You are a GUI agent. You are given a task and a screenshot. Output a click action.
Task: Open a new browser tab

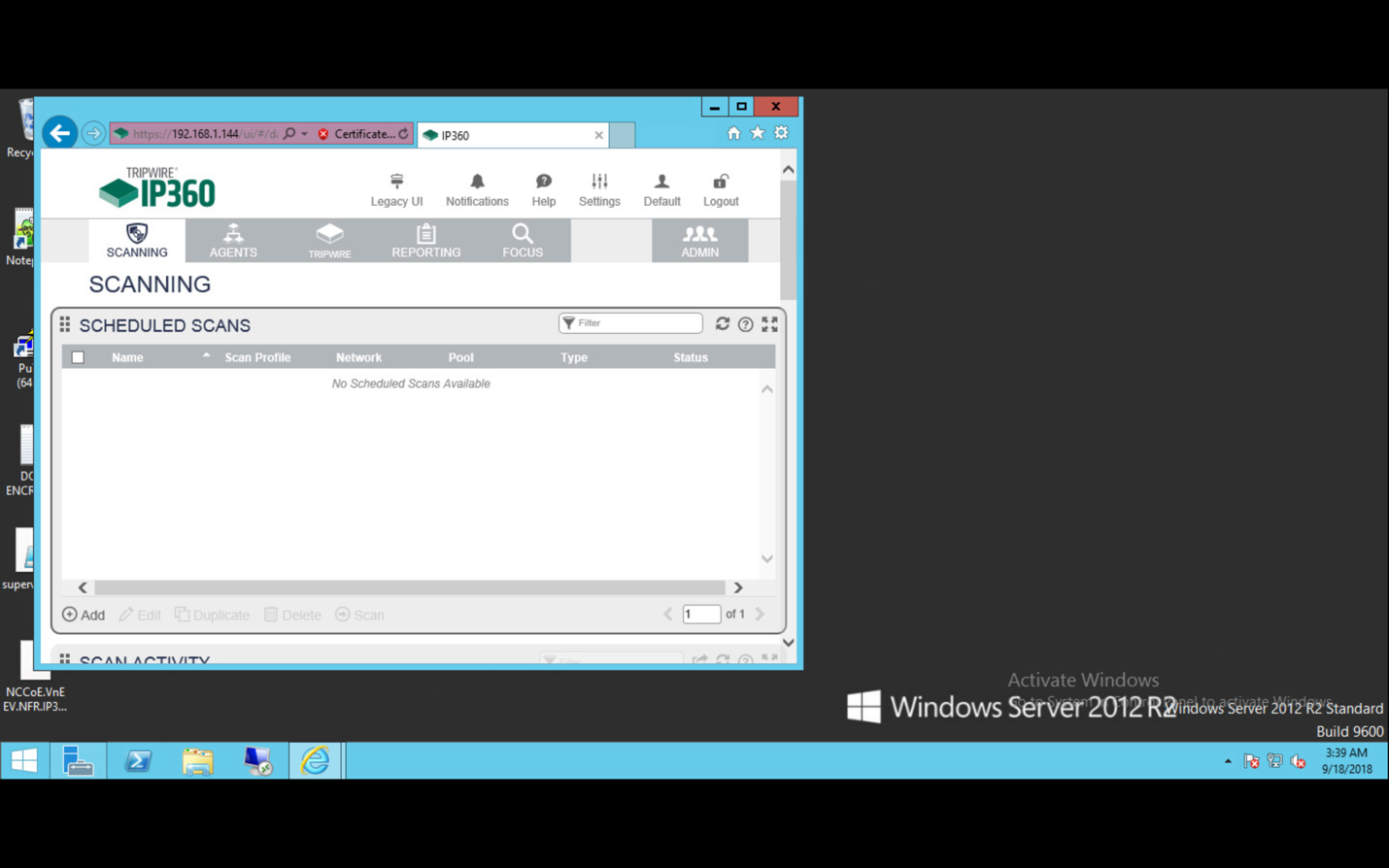(x=623, y=135)
